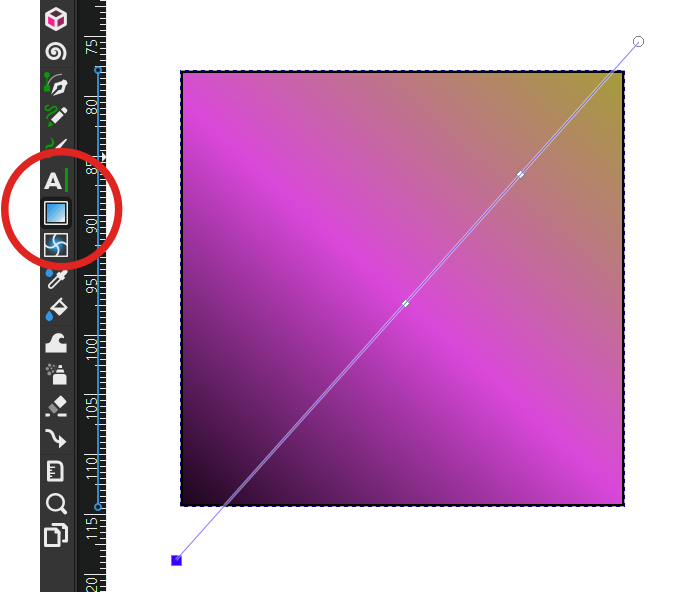Click the circular gradient end handle
The image size is (682, 592).
coord(639,41)
